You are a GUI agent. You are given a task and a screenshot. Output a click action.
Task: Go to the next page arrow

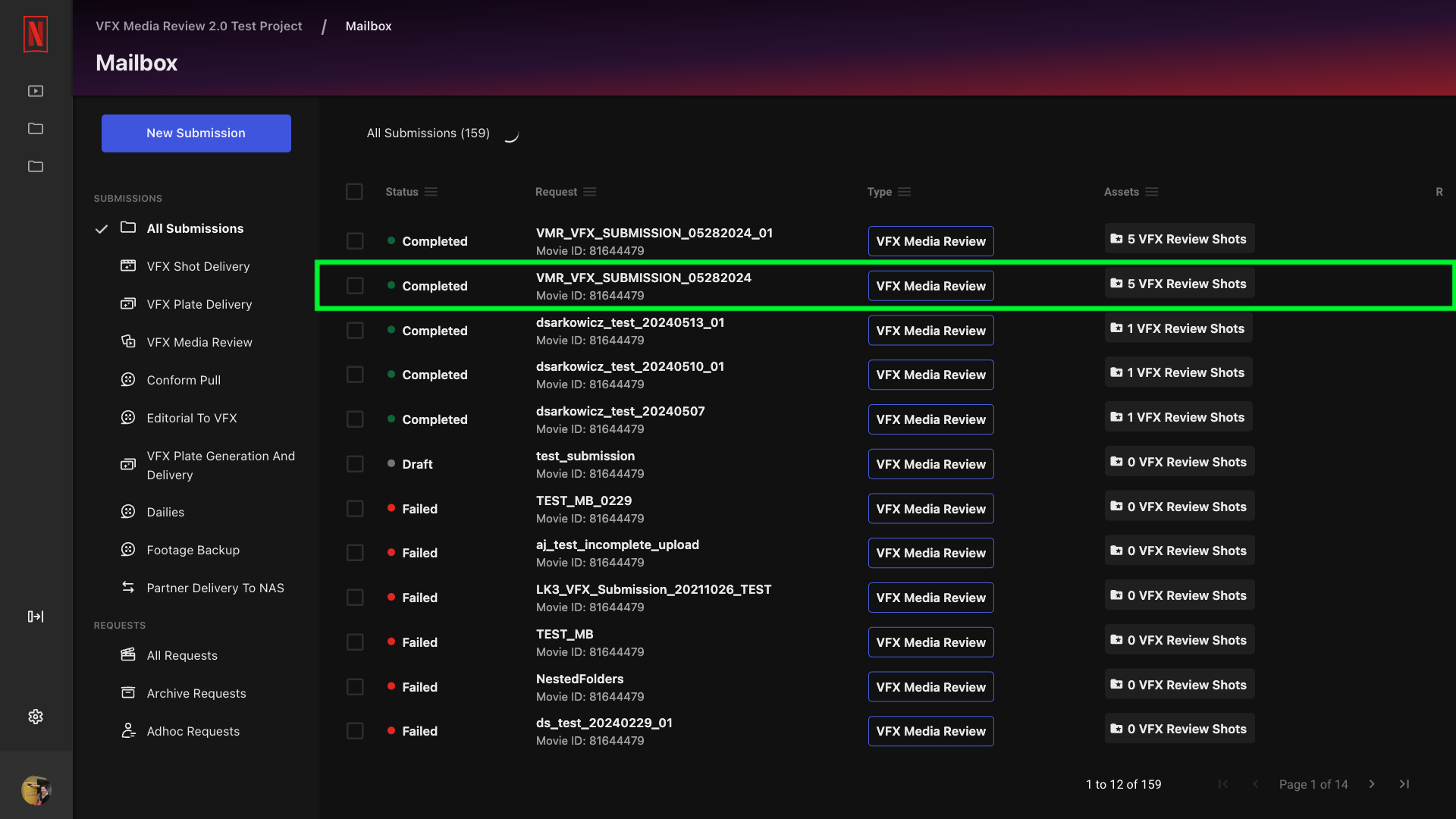tap(1372, 784)
